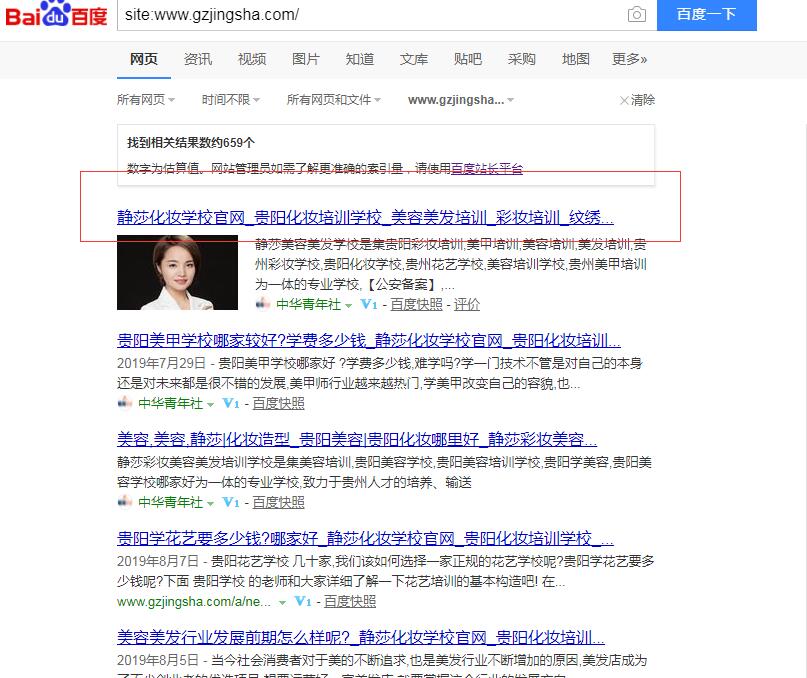The width and height of the screenshot is (807, 678).
Task: Open 百度快照 under 贵阳学花艺 result
Action: click(x=349, y=601)
